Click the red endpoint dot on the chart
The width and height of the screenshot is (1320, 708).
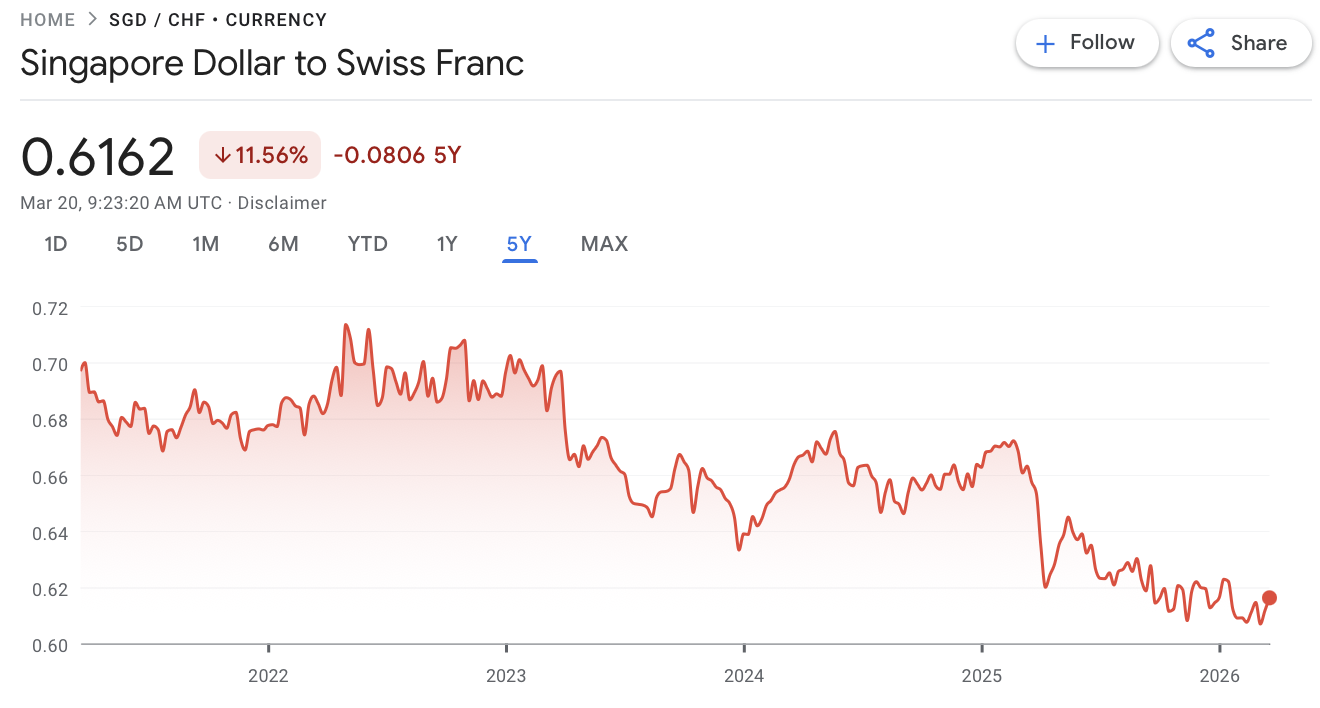pyautogui.click(x=1268, y=597)
